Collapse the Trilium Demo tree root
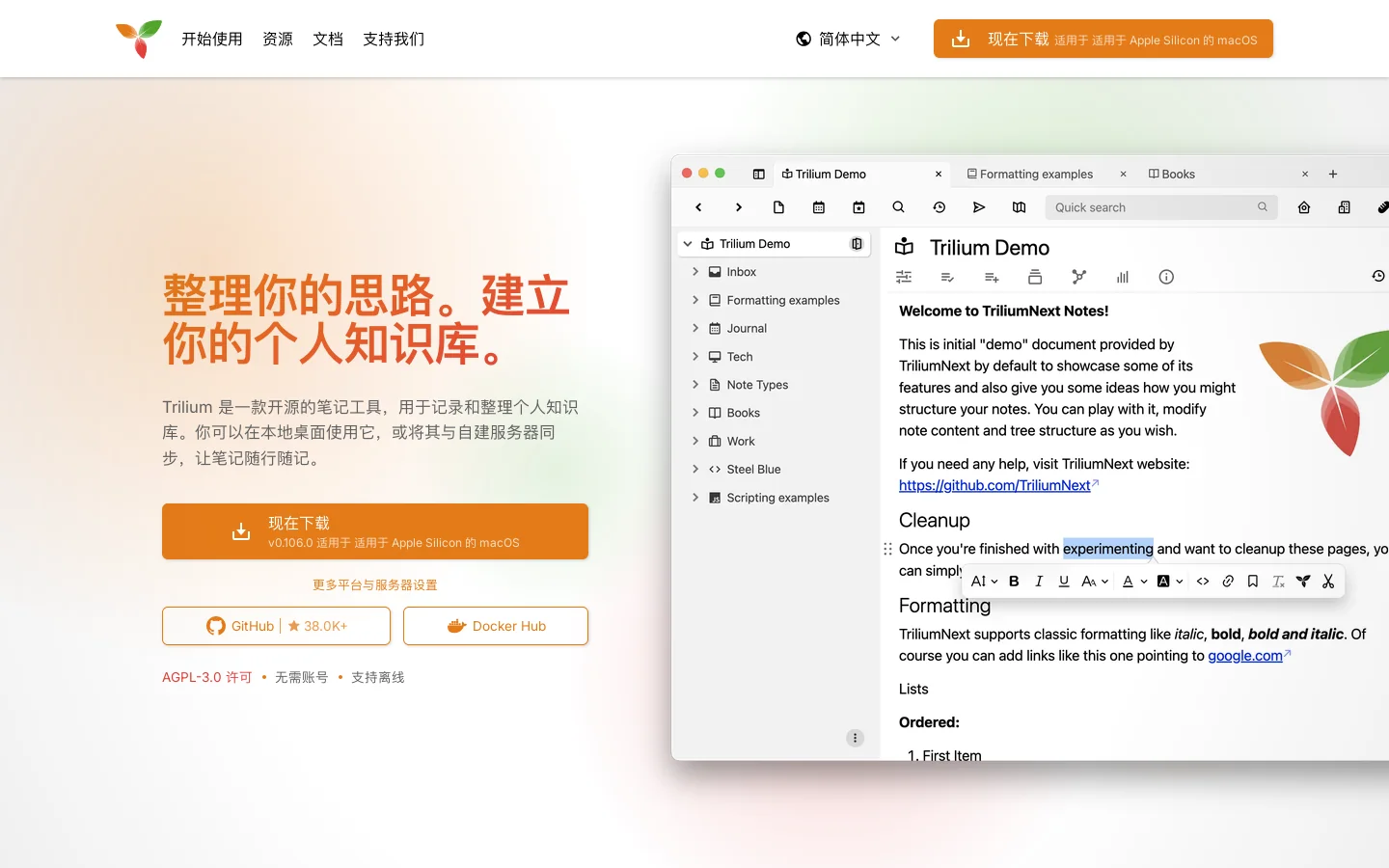The height and width of the screenshot is (868, 1389). [688, 244]
